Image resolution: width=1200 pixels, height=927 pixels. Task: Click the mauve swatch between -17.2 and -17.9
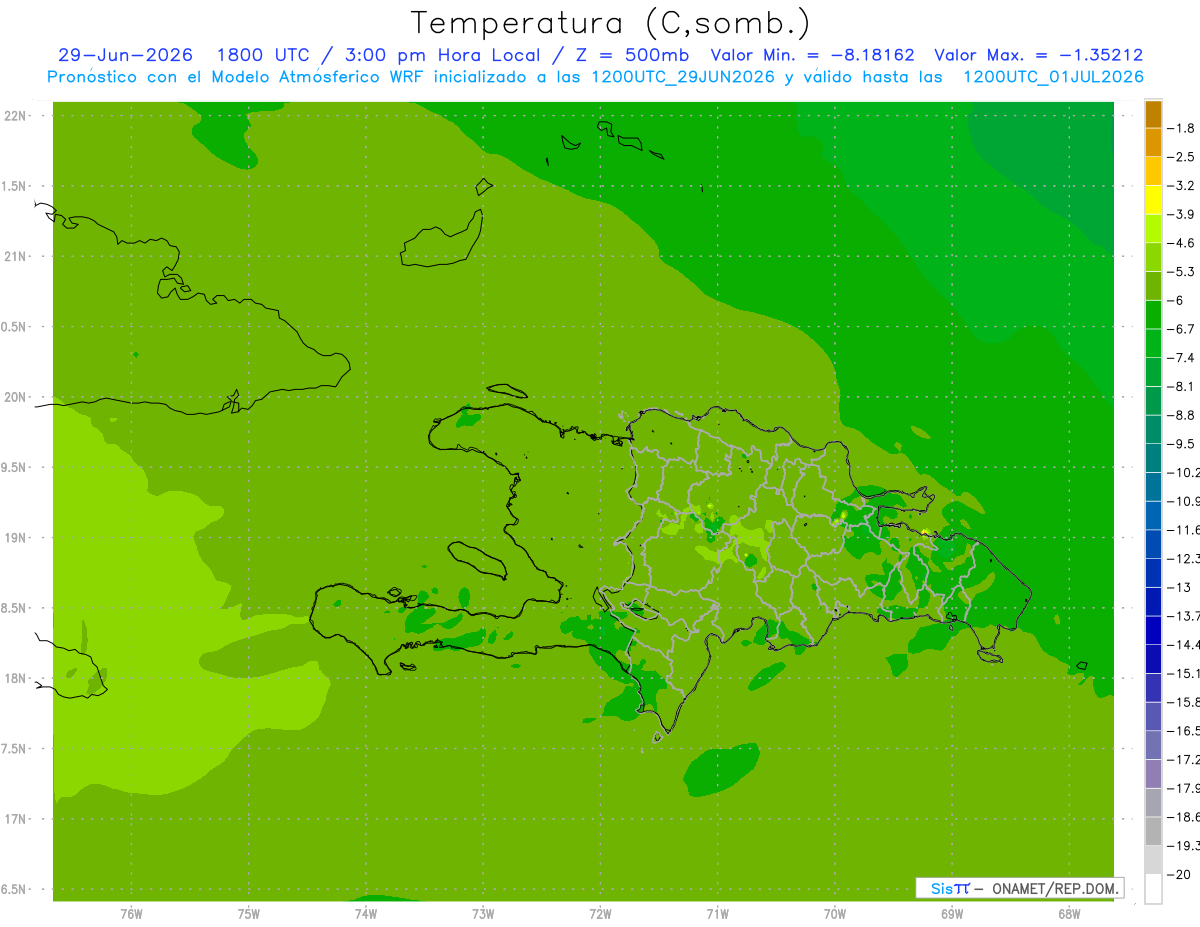pyautogui.click(x=1153, y=773)
